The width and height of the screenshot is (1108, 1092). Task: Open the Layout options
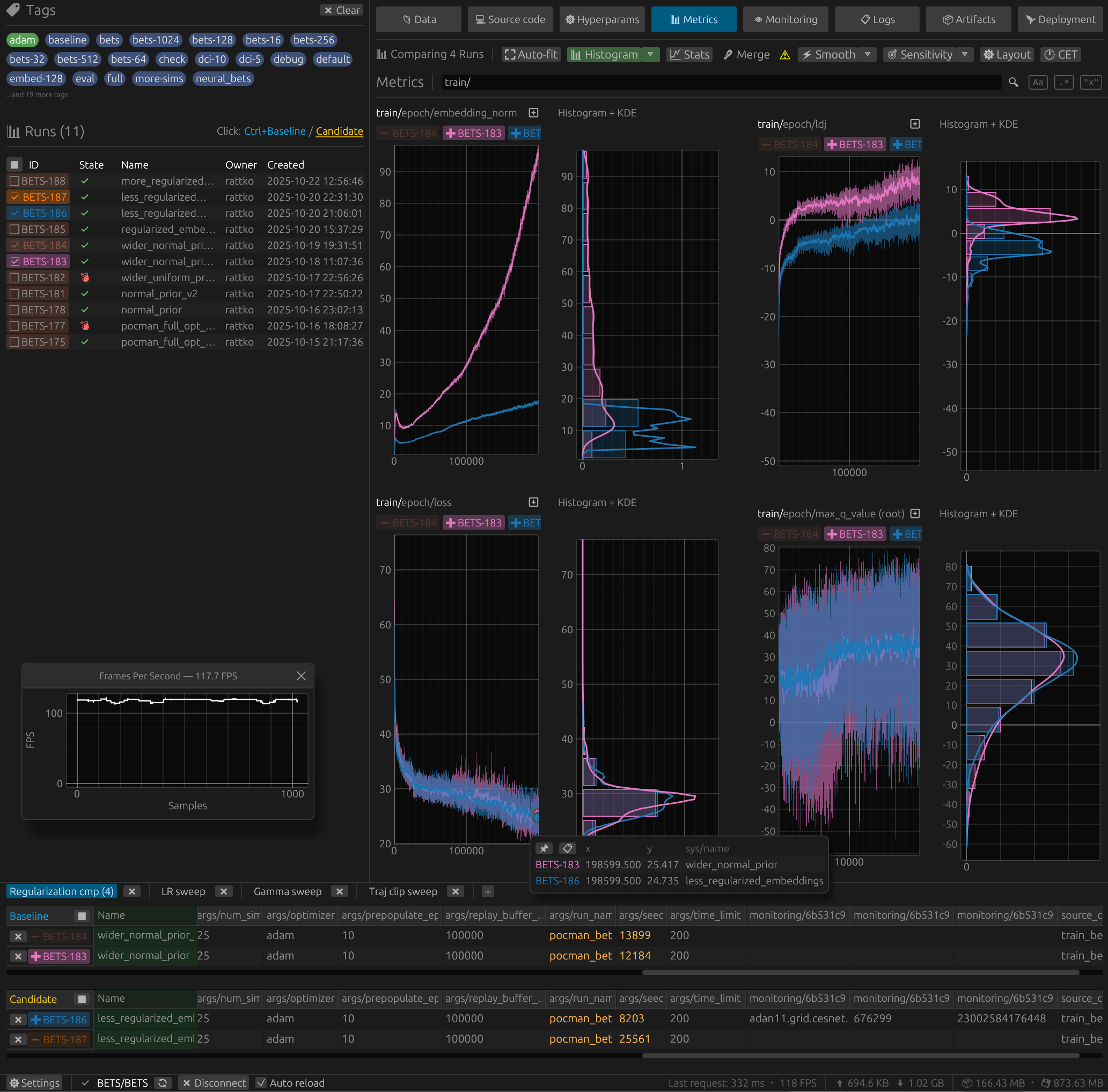1006,55
